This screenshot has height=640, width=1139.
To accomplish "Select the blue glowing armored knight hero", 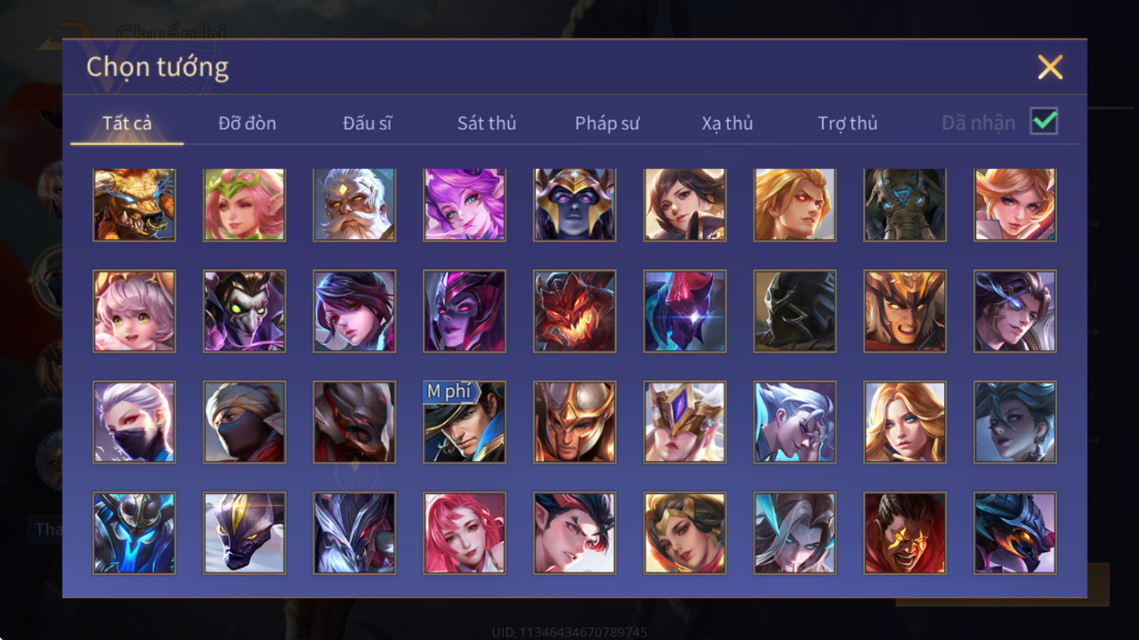I will pyautogui.click(x=134, y=533).
